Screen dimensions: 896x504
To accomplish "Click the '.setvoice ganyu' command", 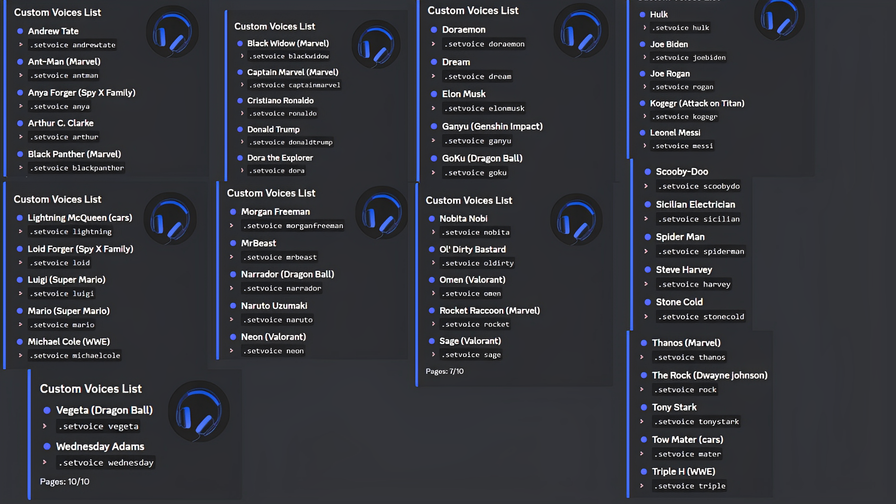I will pos(478,141).
